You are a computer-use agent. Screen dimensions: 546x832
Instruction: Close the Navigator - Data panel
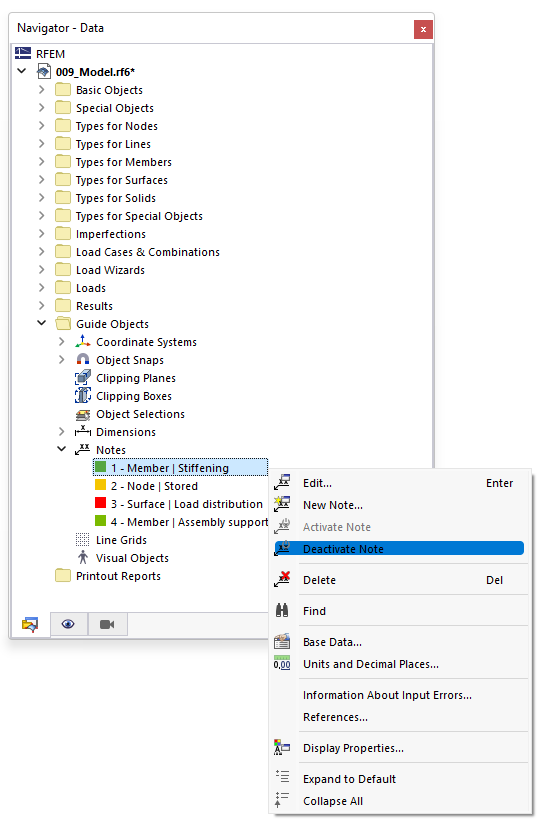pos(423,29)
